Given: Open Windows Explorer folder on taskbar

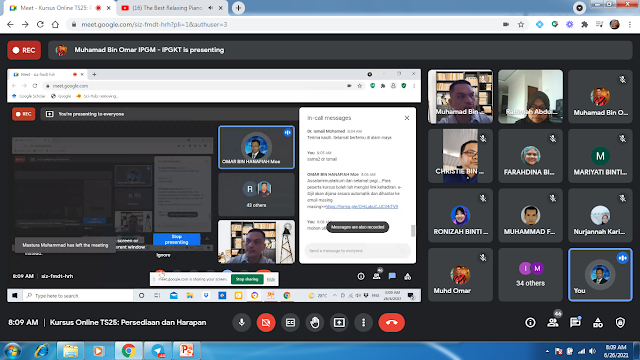Looking at the screenshot, I should pyautogui.click(x=70, y=351).
